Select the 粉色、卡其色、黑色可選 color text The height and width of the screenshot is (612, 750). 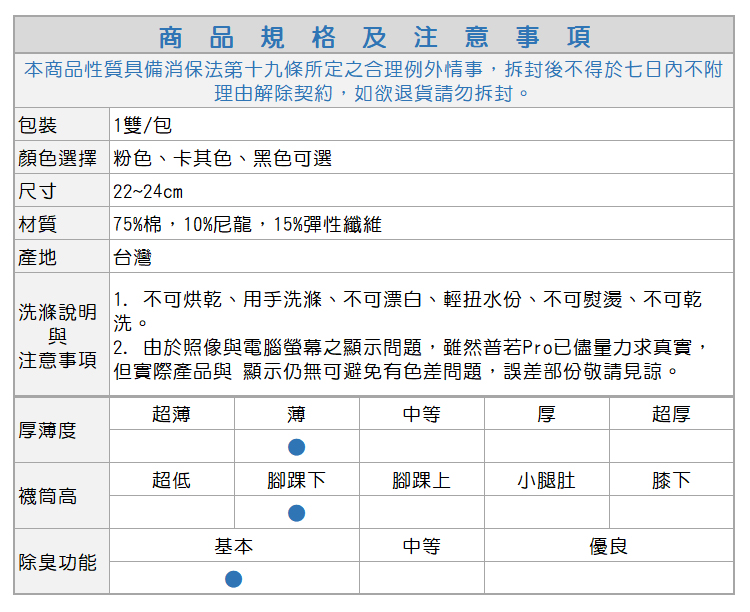tap(222, 158)
